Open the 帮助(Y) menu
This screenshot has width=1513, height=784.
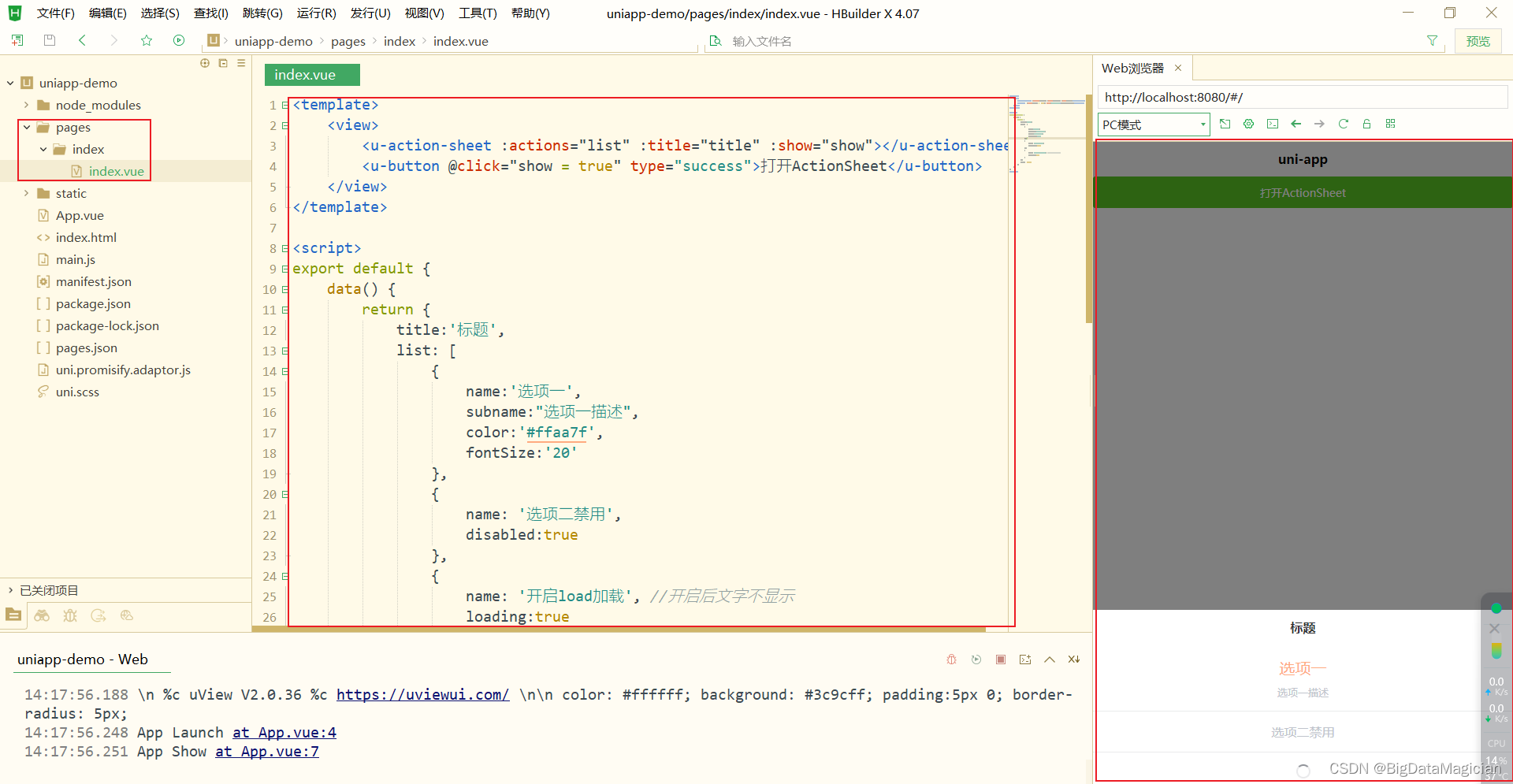530,13
